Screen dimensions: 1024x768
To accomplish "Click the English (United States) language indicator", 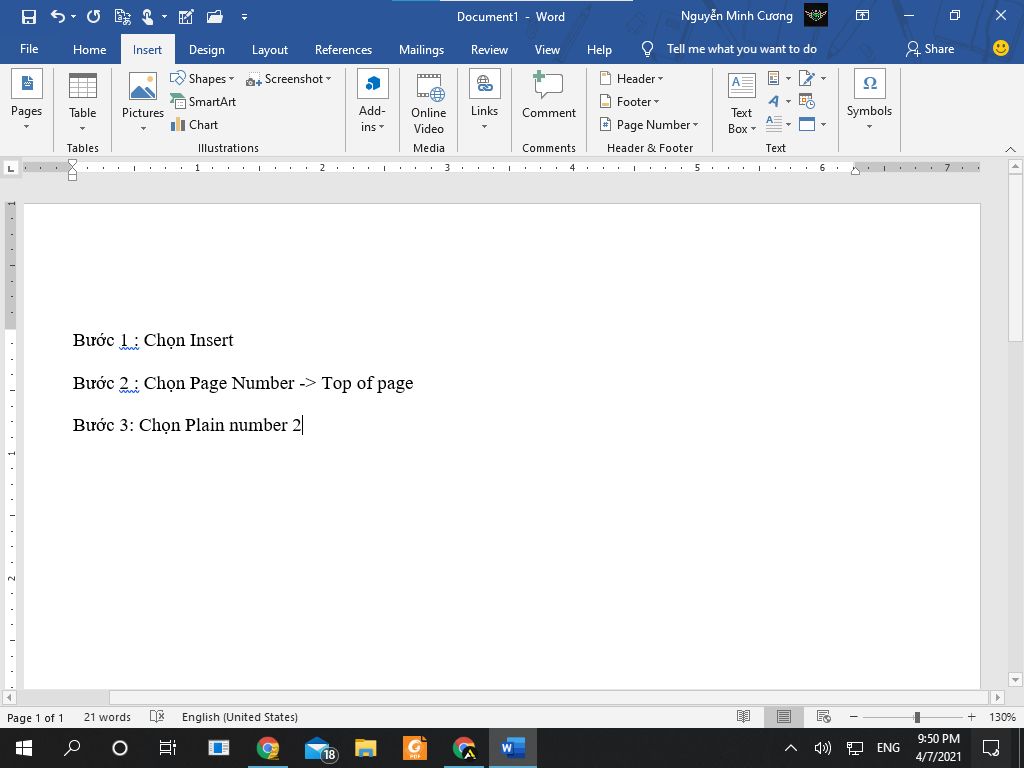I will (240, 717).
